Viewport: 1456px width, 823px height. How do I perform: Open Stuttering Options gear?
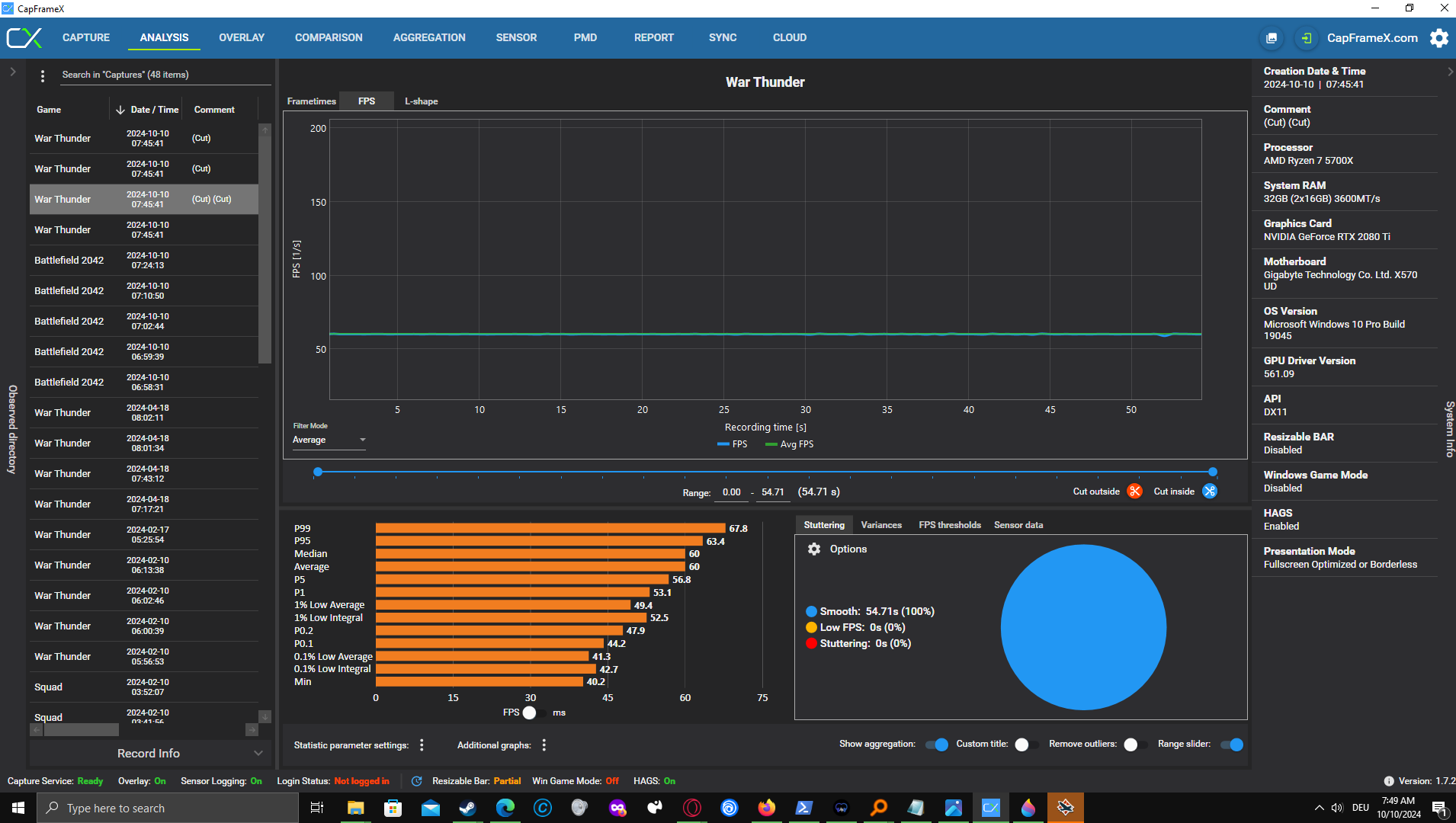(x=814, y=549)
